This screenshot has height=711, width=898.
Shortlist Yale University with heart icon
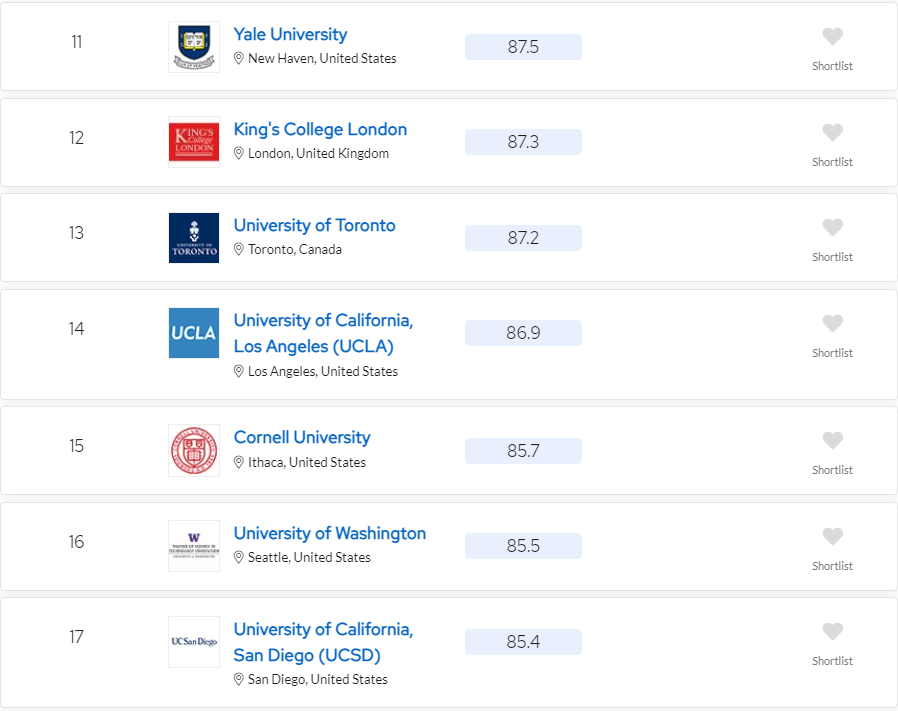click(x=832, y=37)
